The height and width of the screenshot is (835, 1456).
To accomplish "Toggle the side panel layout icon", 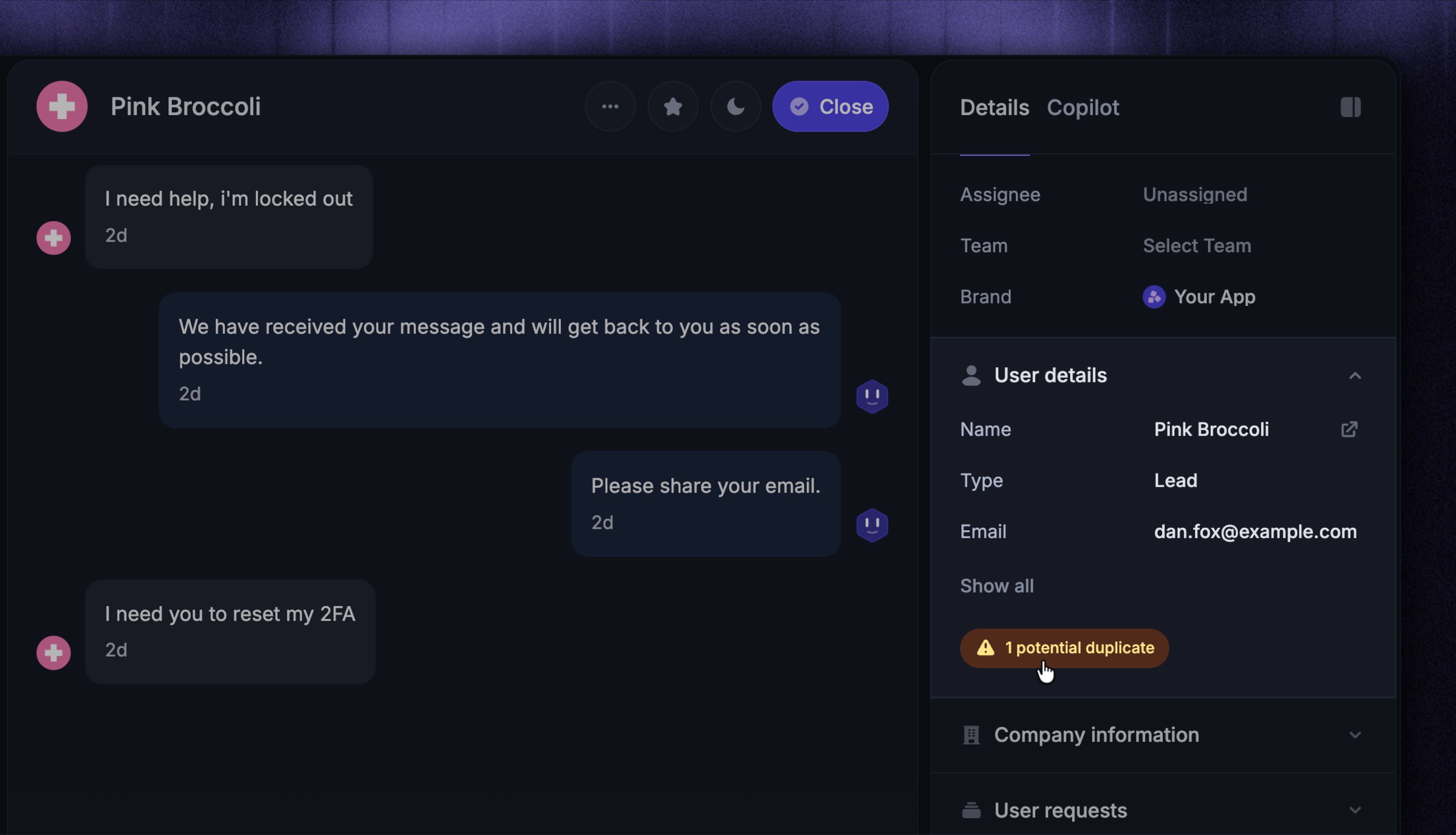I will click(1351, 107).
